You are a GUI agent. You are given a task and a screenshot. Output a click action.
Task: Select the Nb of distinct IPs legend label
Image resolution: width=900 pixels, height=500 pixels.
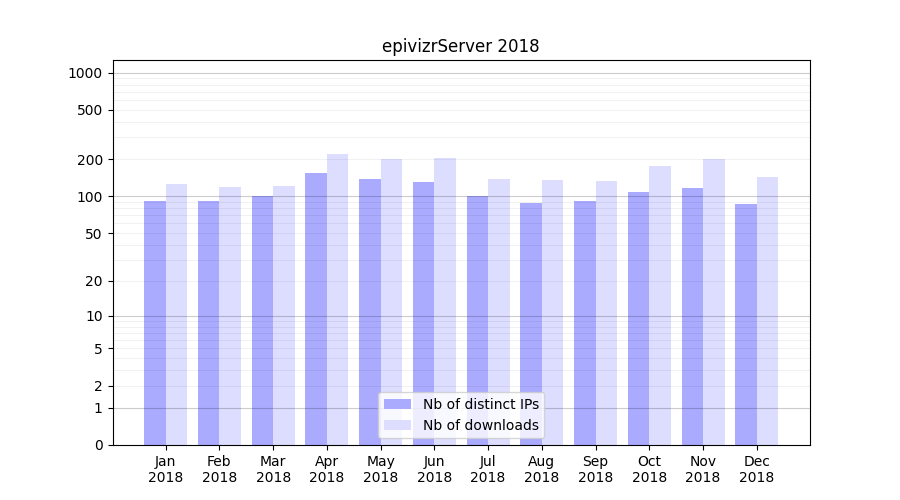coord(480,404)
